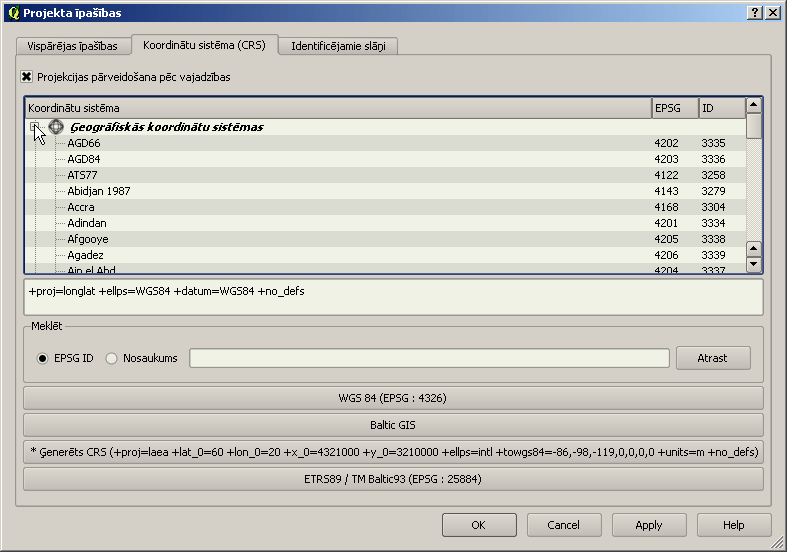Click EPSG value 4202
This screenshot has height=552, width=787.
[x=667, y=143]
